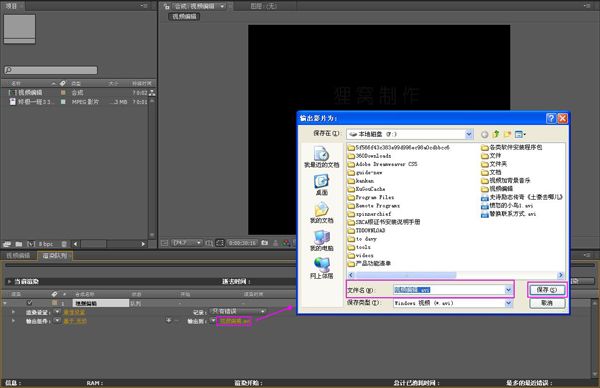
Task: Open the flowchart icon in project panel
Action: pyautogui.click(x=152, y=93)
